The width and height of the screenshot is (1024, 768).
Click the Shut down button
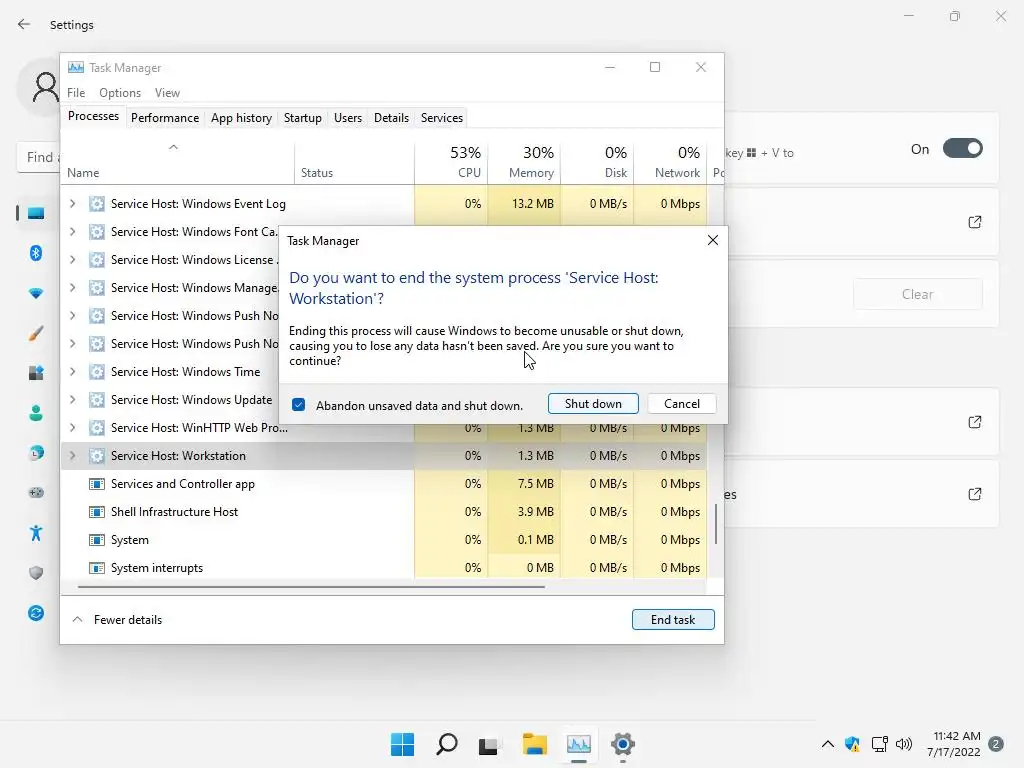click(593, 404)
